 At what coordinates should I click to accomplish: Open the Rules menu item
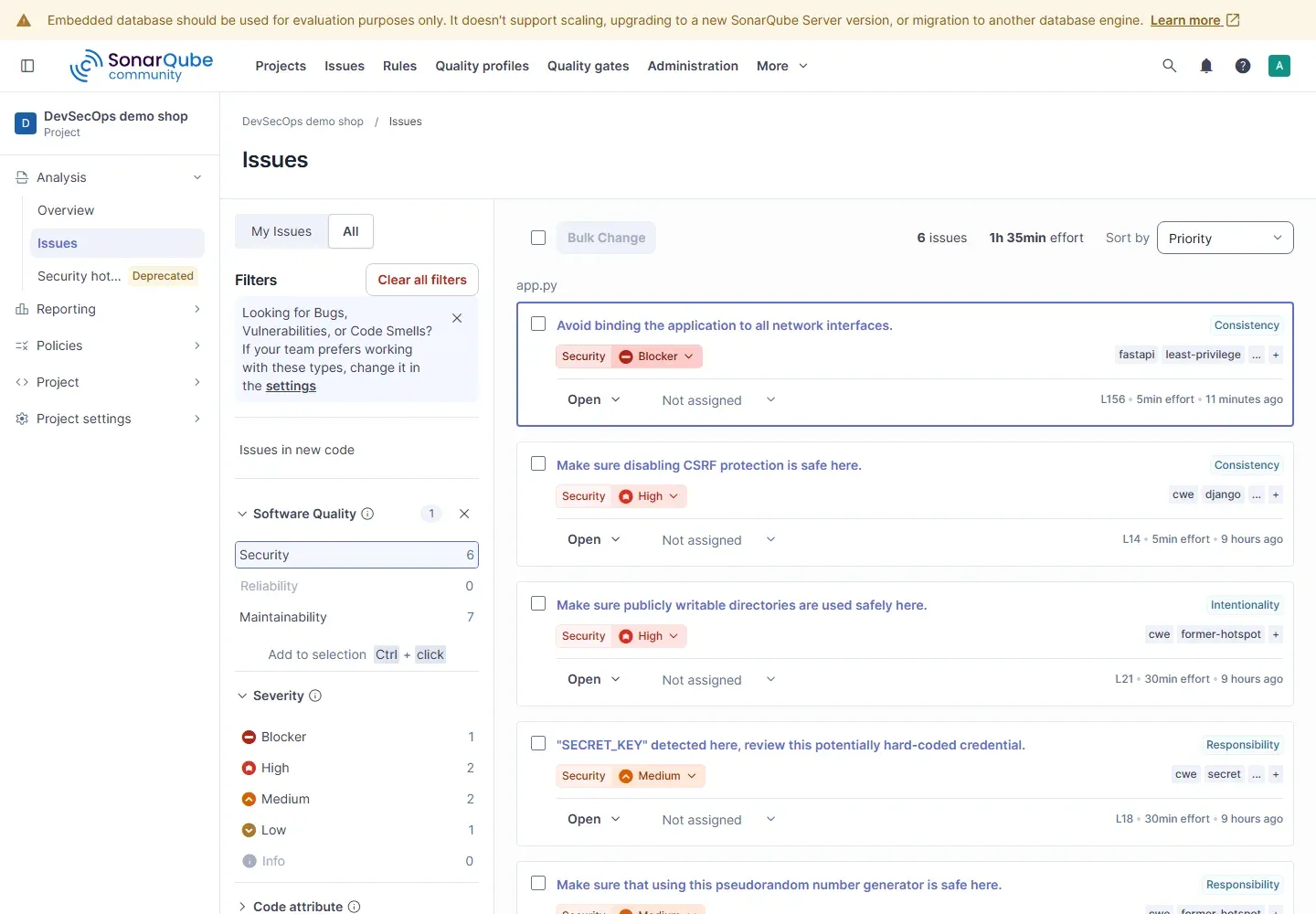(x=399, y=66)
